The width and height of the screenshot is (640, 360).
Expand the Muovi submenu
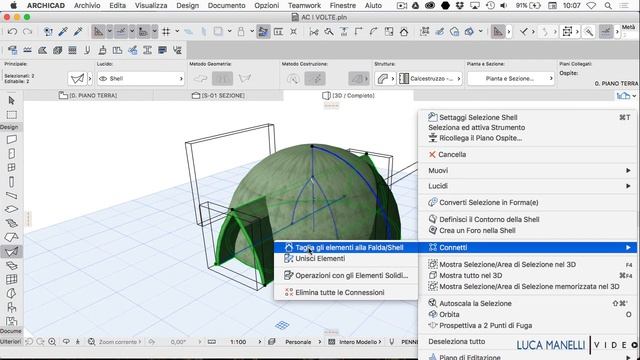tap(529, 170)
